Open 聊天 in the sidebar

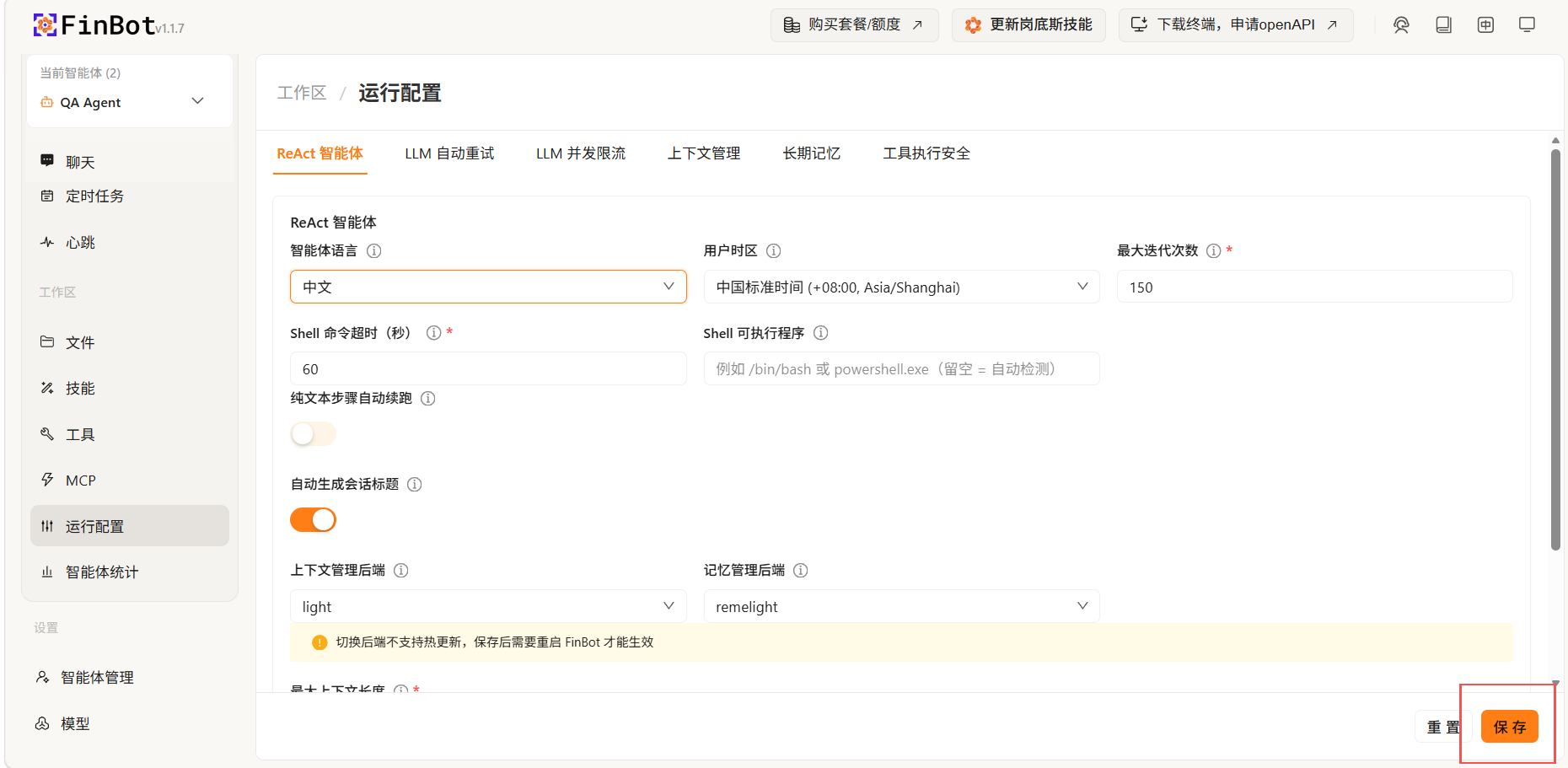(130, 162)
